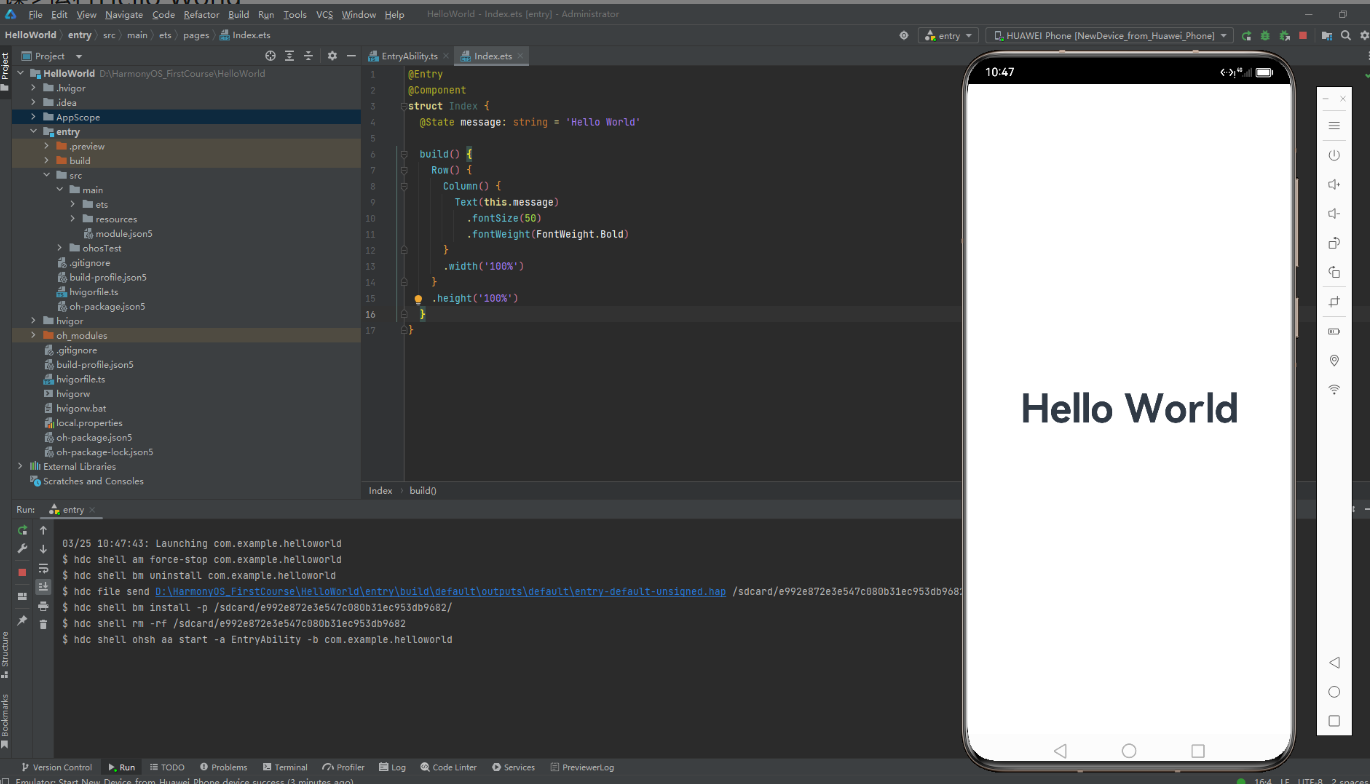Hide the Project tool window

click(351, 56)
